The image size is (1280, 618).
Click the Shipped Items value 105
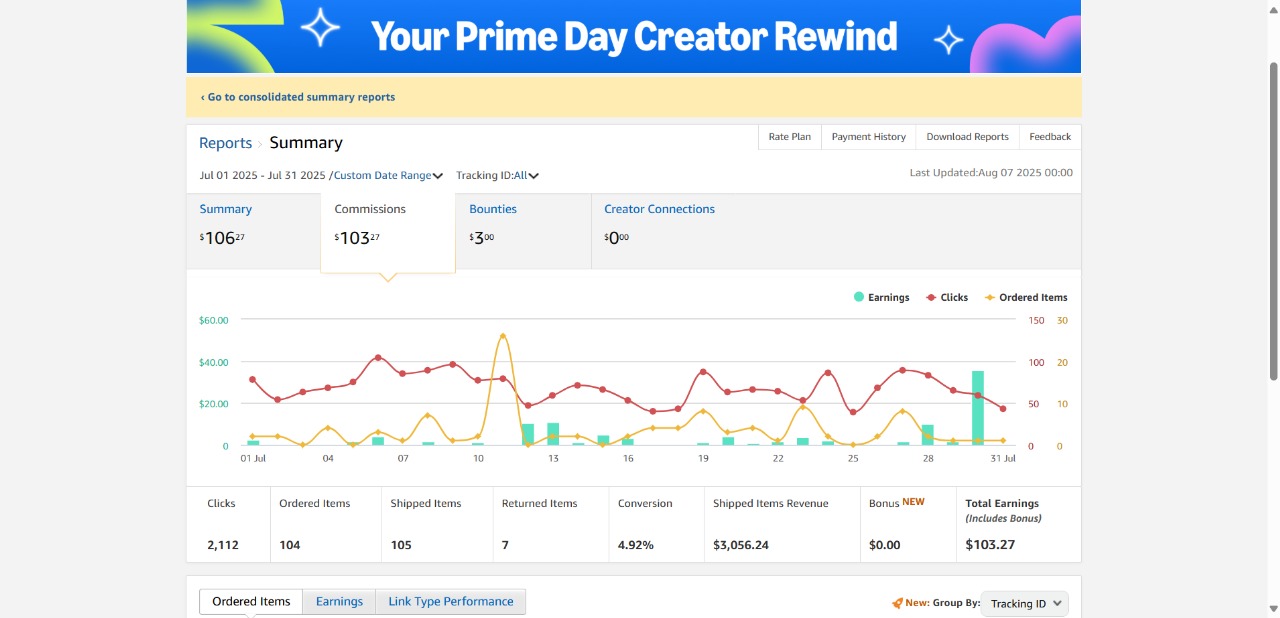pos(401,545)
